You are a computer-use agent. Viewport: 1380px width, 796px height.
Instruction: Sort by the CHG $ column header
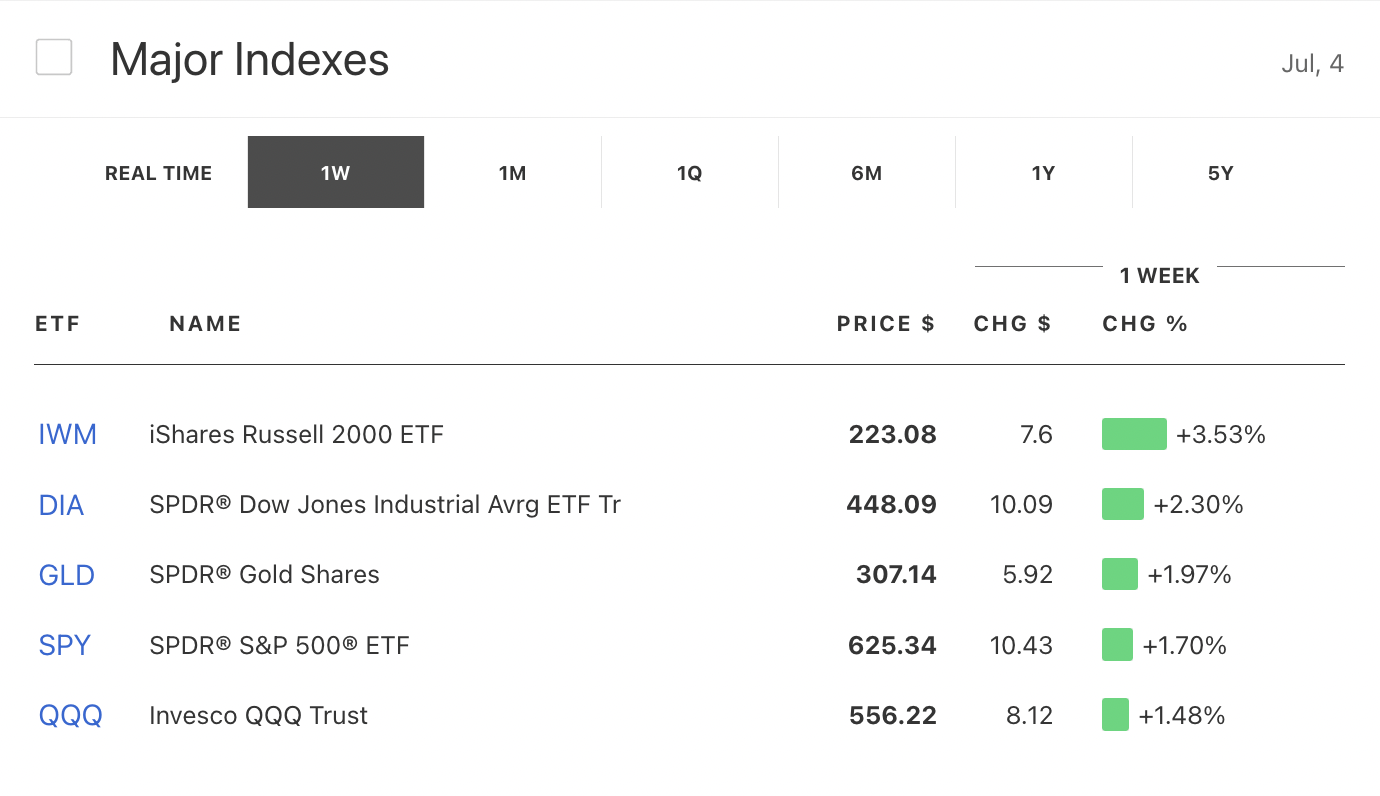[x=1012, y=324]
